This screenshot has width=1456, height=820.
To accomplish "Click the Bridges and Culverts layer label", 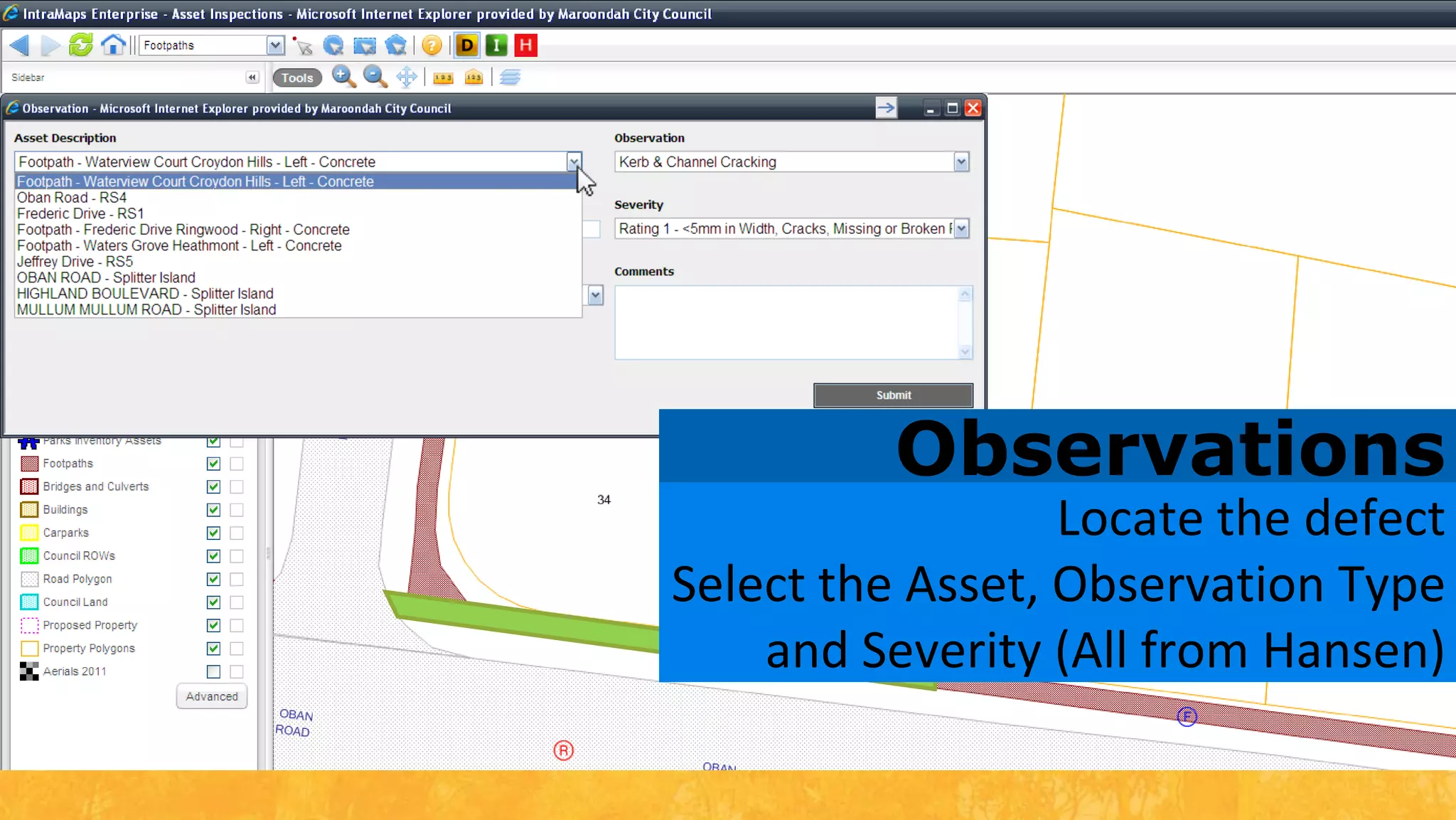I will pyautogui.click(x=96, y=486).
